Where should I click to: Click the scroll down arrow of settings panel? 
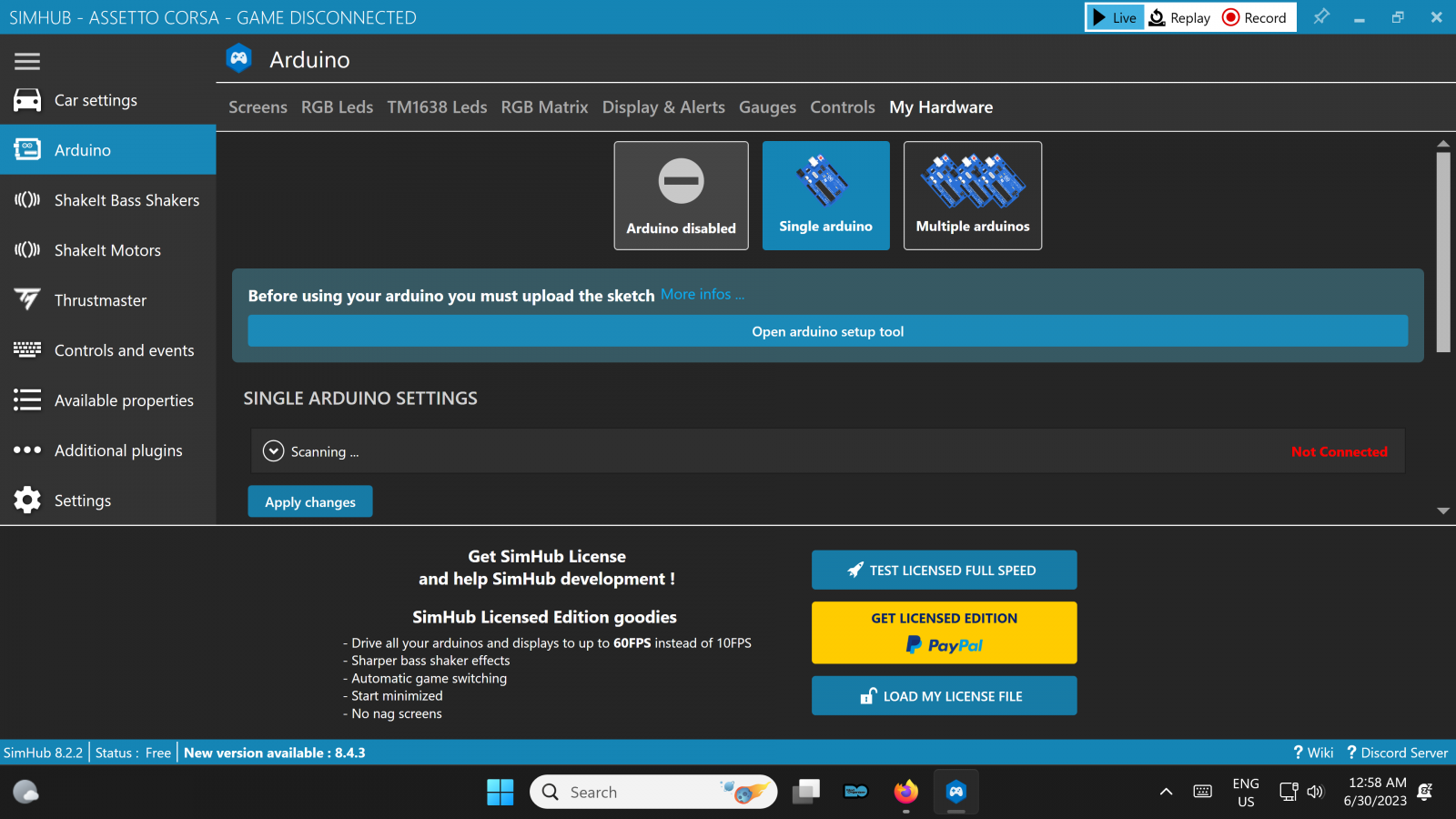[x=1443, y=511]
